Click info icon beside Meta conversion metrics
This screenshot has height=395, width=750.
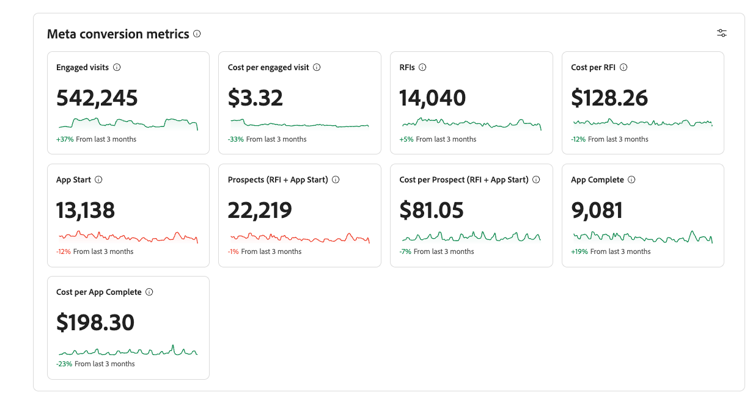197,34
